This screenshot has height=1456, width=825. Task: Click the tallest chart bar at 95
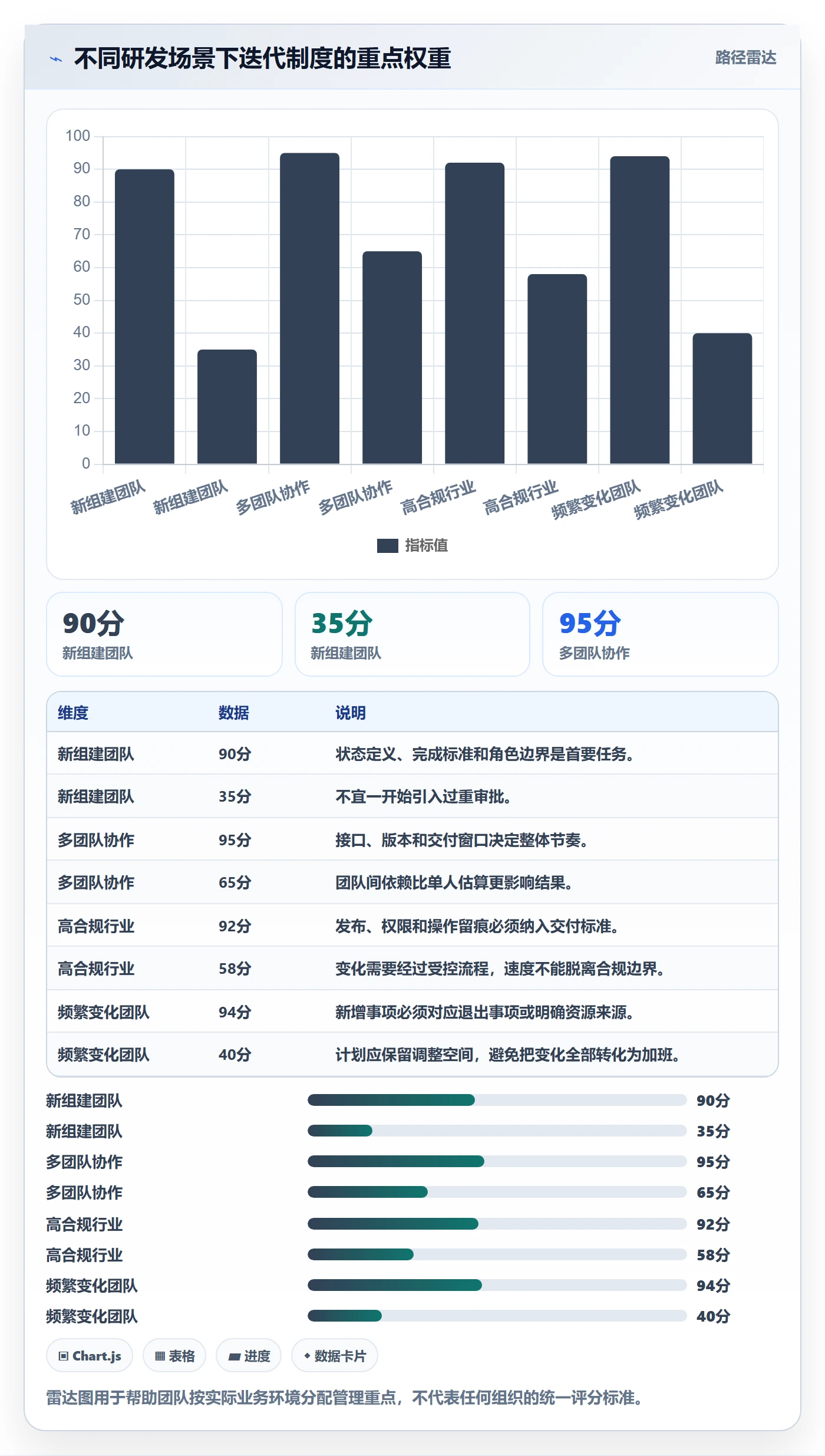(x=309, y=308)
